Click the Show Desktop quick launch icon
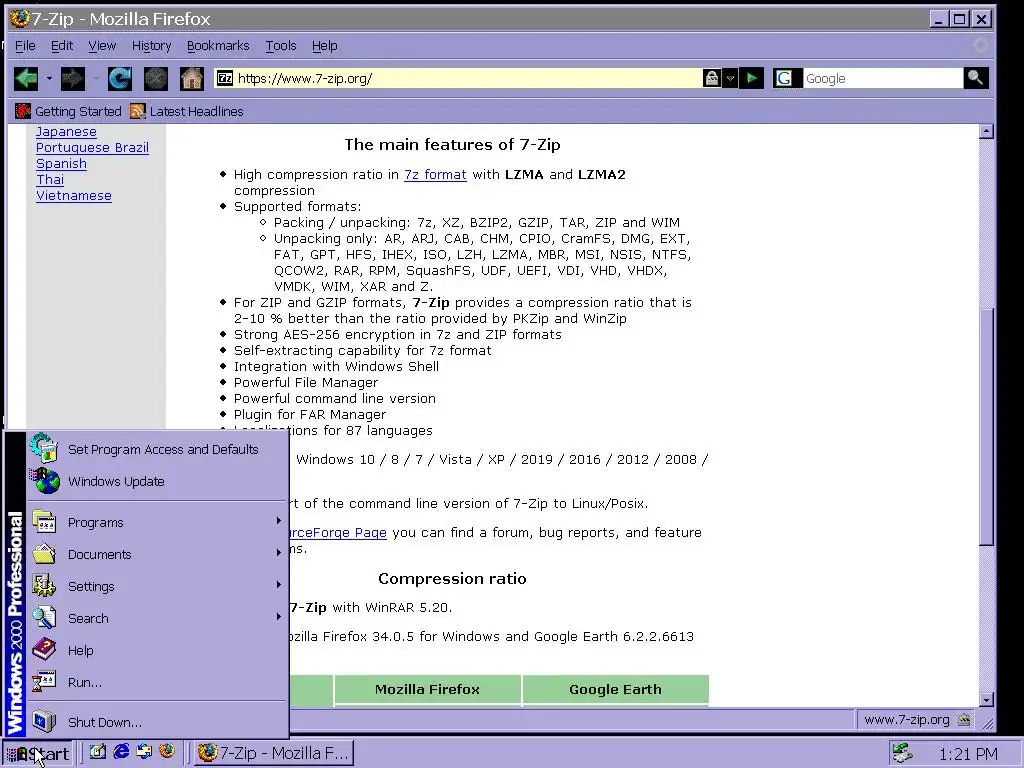This screenshot has height=768, width=1024. click(x=98, y=752)
